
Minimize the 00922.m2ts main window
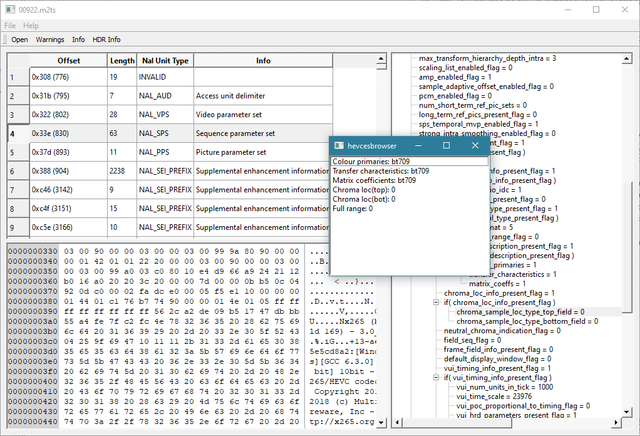point(568,9)
